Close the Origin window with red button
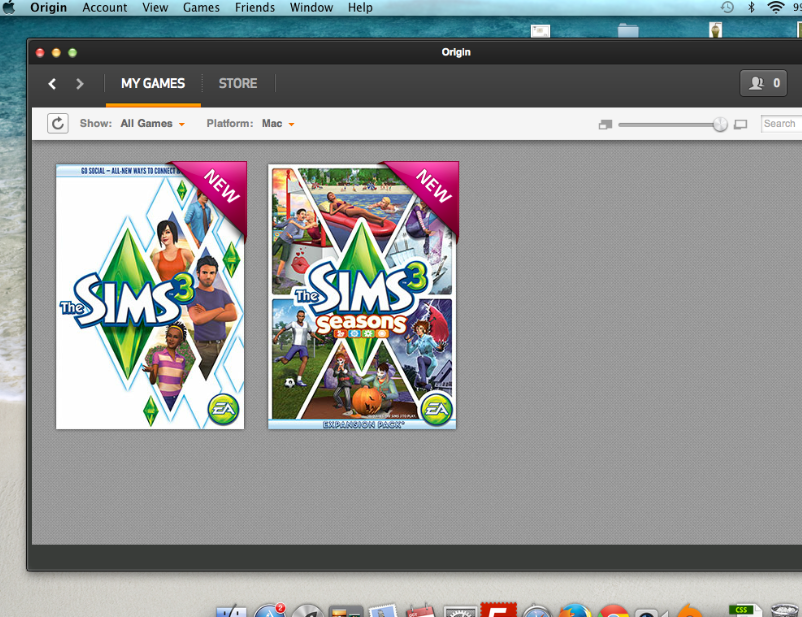Screen dimensions: 802x617 [40, 53]
